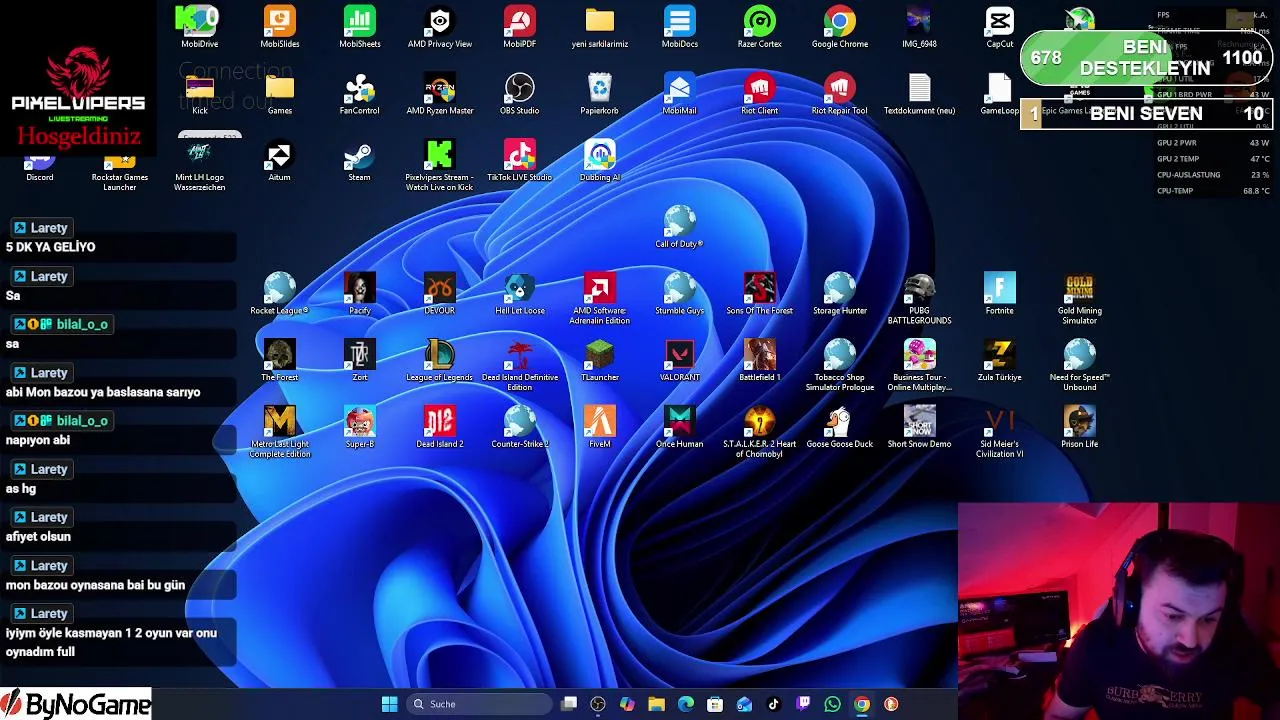Open Twitch from the taskbar
The height and width of the screenshot is (720, 1280).
[x=803, y=704]
